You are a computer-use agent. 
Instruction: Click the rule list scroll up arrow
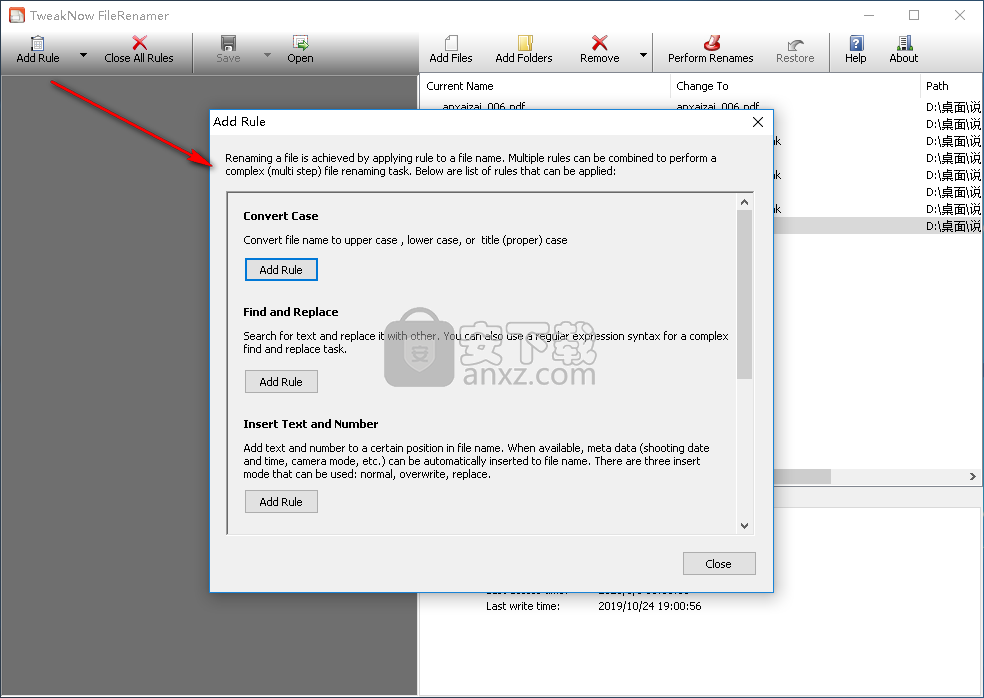pyautogui.click(x=744, y=202)
